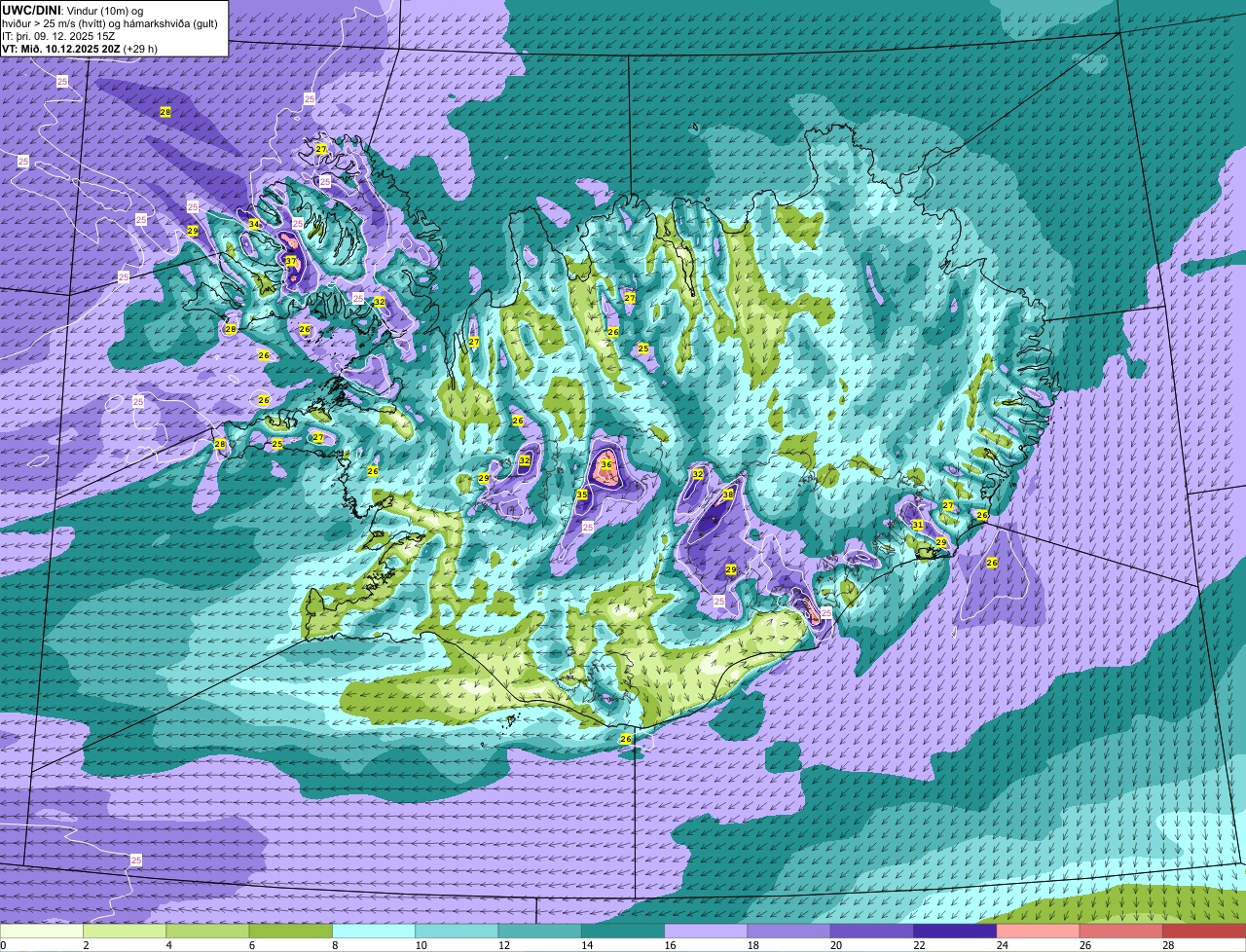This screenshot has height=952, width=1246.
Task: Select the 4–6 m/s colour bar segment
Action: (208, 932)
